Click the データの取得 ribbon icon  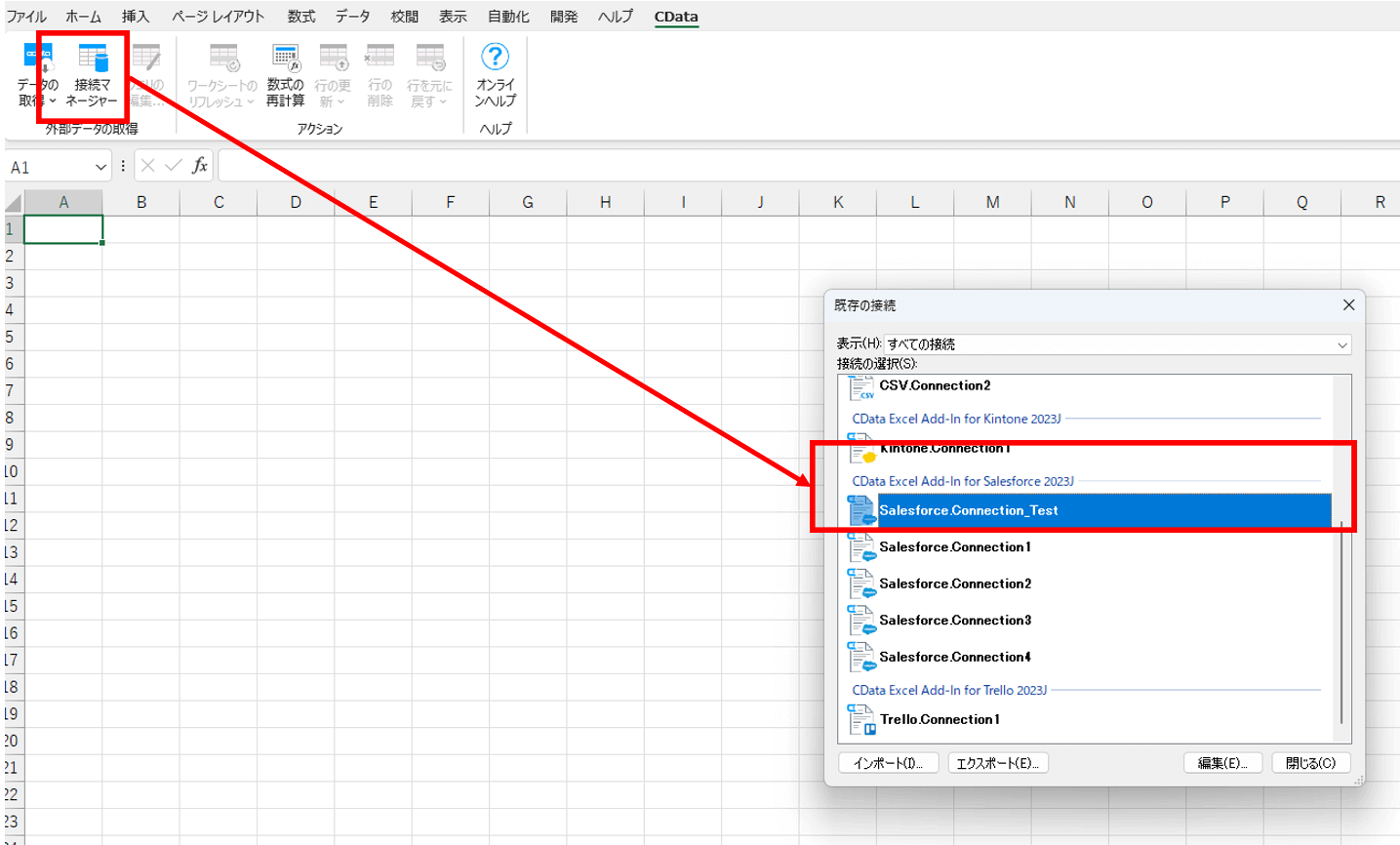click(38, 74)
